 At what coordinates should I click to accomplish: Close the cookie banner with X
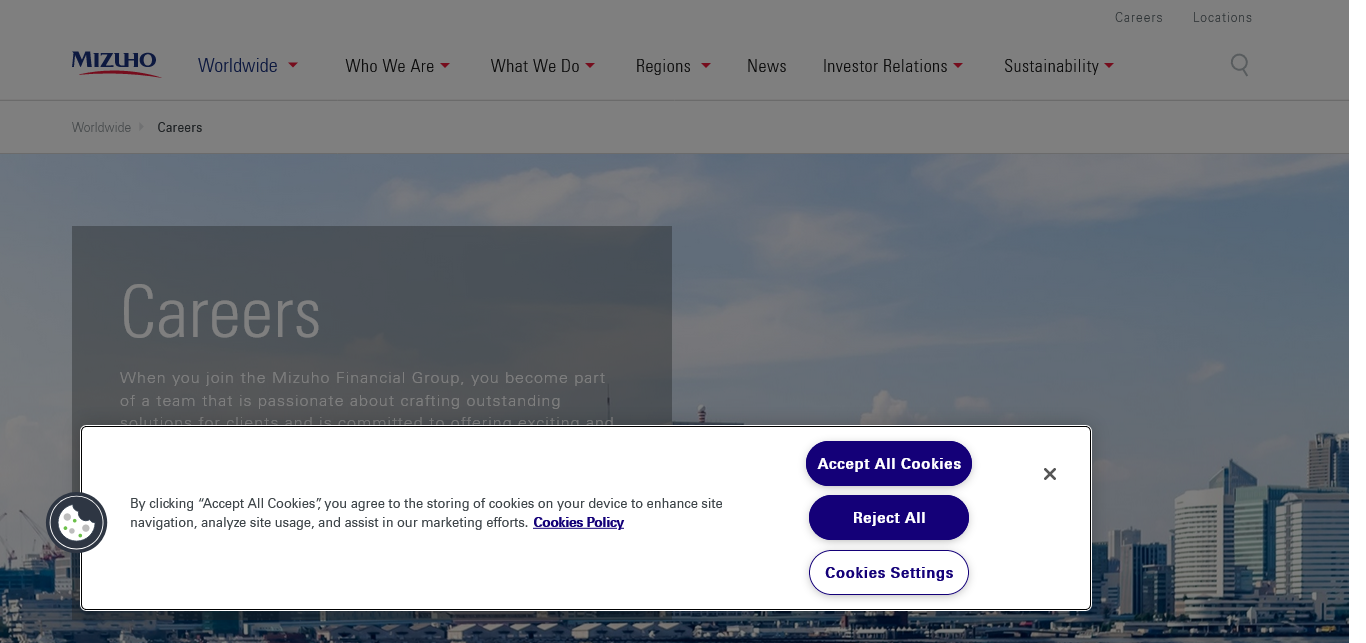pyautogui.click(x=1049, y=474)
